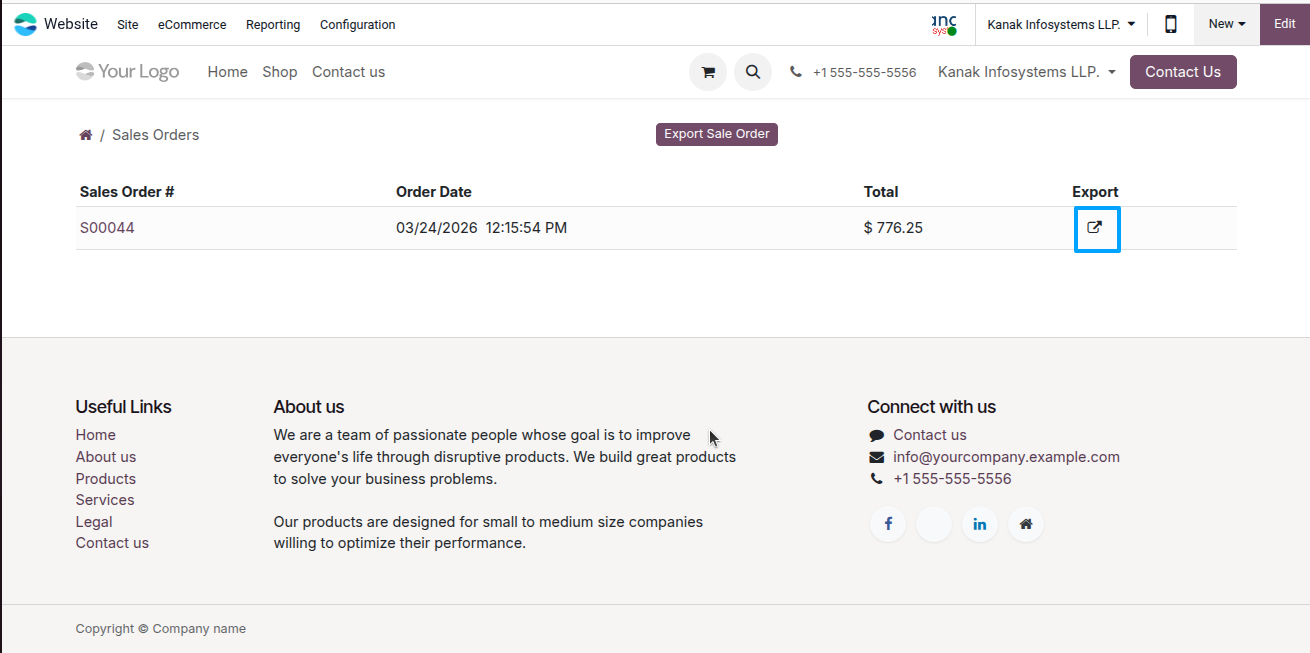Click the Export column header
The height and width of the screenshot is (653, 1310).
1095,192
